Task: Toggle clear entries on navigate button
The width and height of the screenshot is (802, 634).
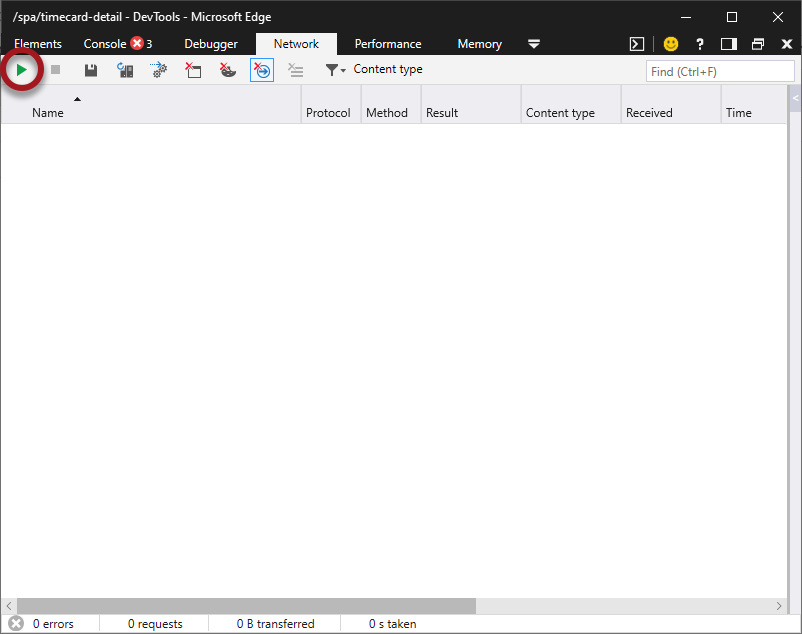Action: coord(262,70)
